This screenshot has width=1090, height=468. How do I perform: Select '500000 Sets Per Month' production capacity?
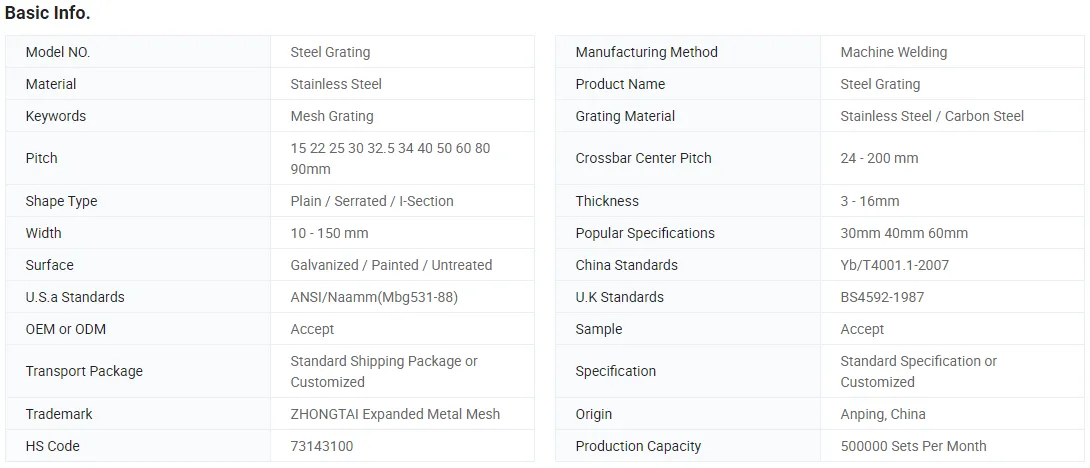point(913,446)
